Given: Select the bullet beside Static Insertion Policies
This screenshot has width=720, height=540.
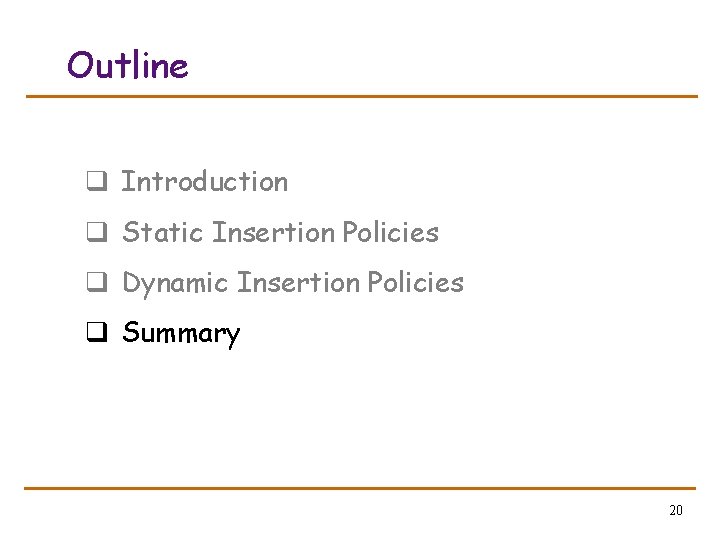Looking at the screenshot, I should (95, 234).
